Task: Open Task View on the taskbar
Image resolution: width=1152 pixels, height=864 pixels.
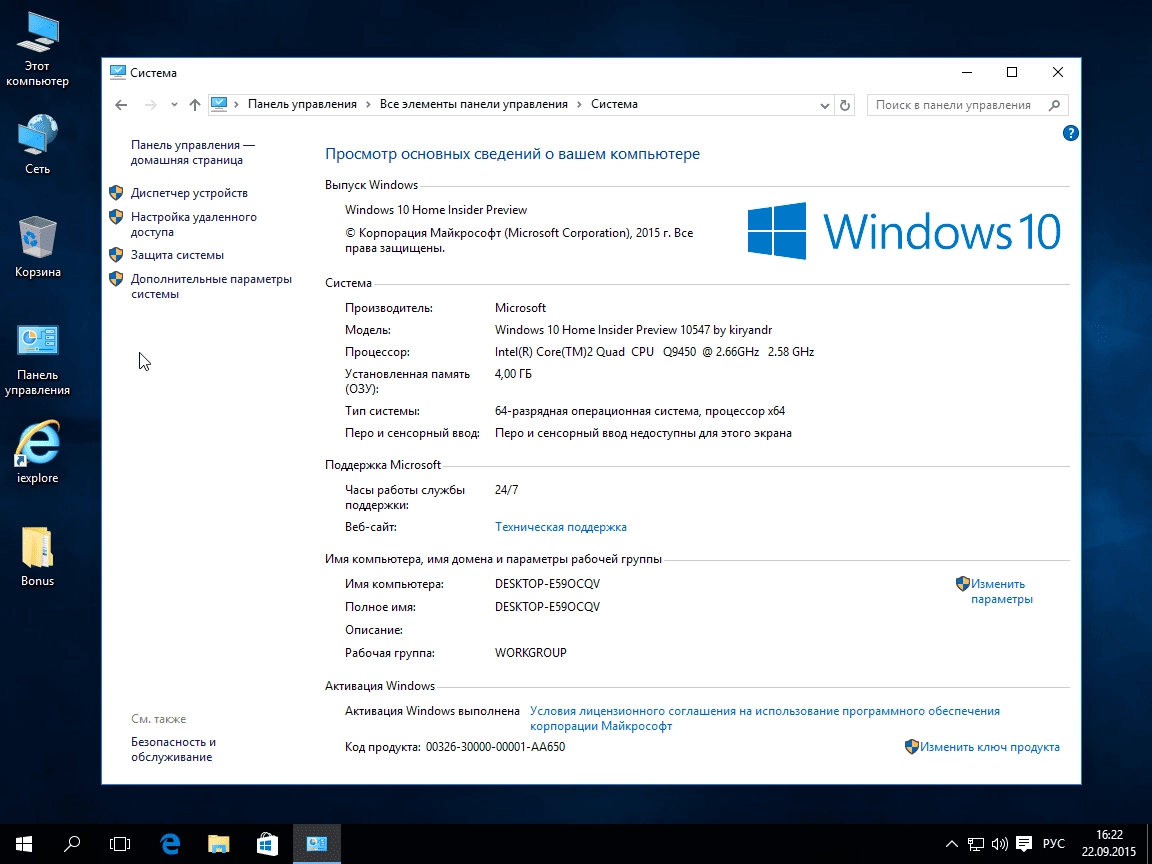Action: coord(120,843)
